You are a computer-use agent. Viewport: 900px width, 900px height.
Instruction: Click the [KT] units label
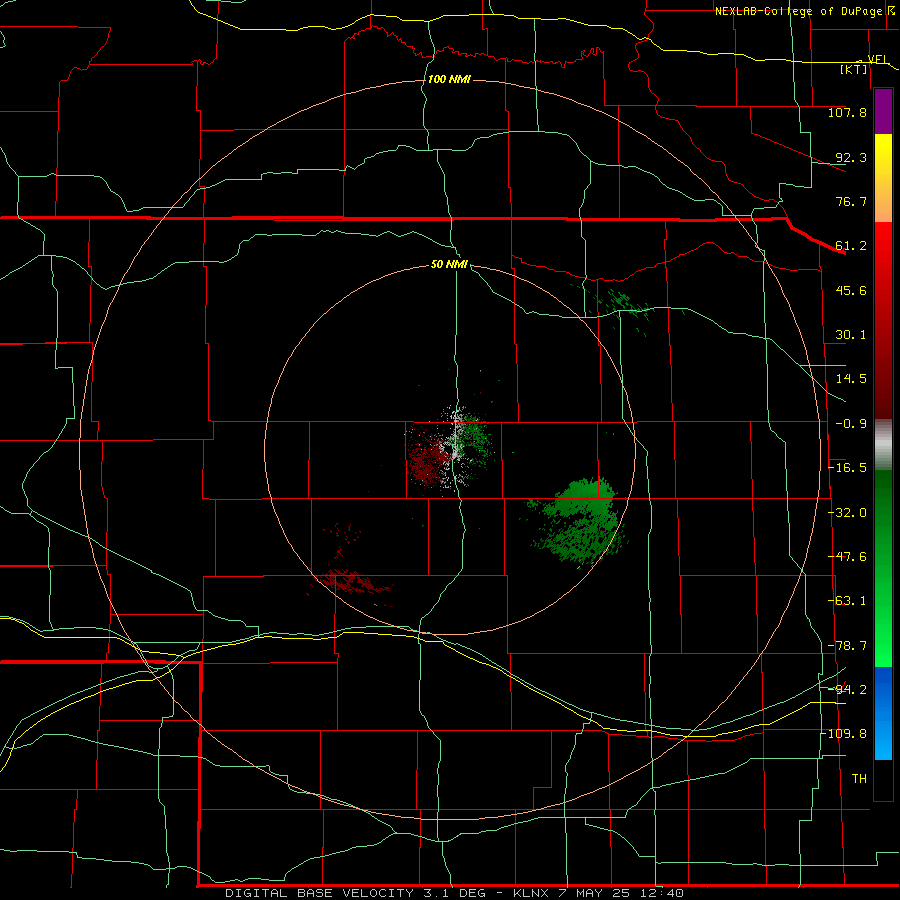coord(854,69)
